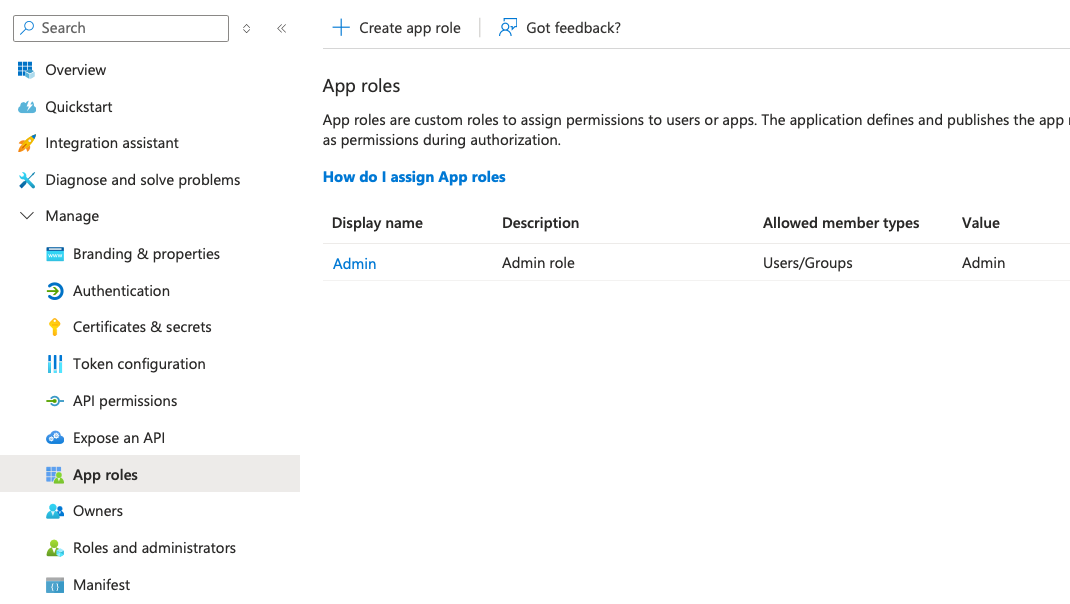Click the Token configuration bars icon
This screenshot has height=604, width=1070.
[x=55, y=364]
